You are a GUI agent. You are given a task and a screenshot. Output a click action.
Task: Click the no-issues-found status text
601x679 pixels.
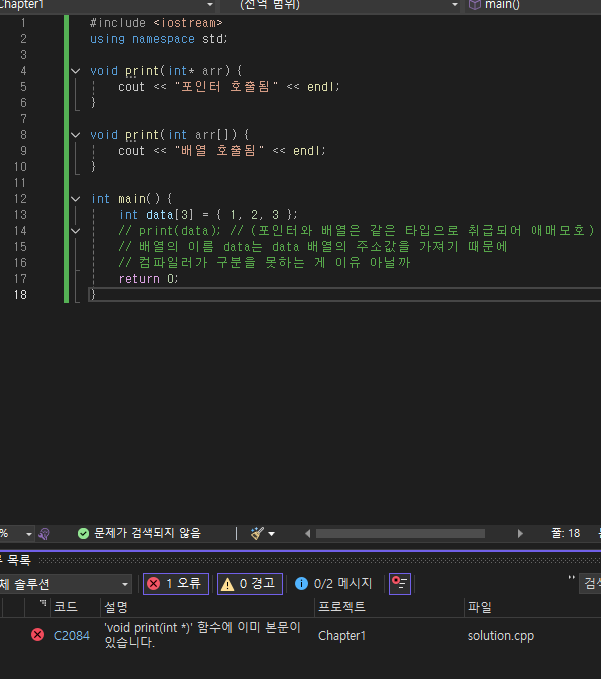tap(148, 533)
